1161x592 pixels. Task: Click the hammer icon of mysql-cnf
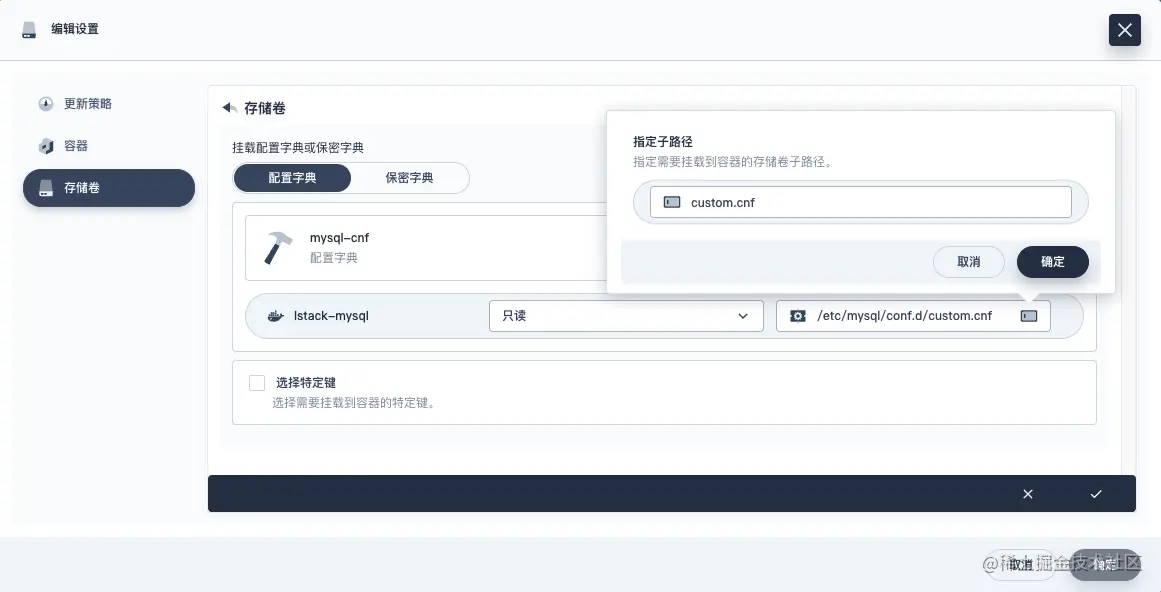click(x=278, y=248)
